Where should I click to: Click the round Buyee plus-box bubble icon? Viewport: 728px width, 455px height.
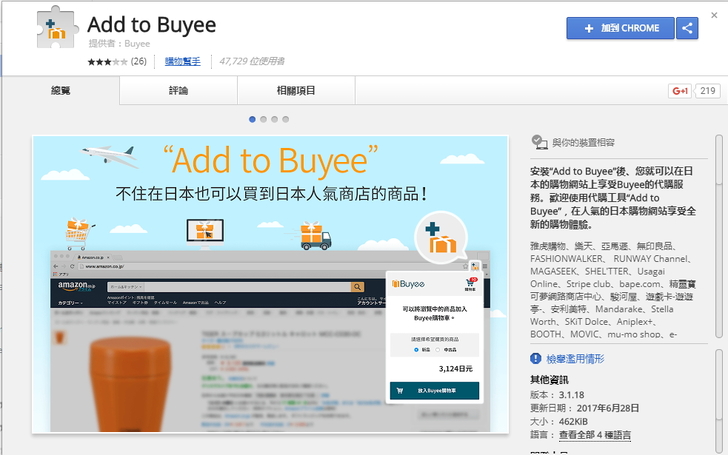pyautogui.click(x=441, y=238)
